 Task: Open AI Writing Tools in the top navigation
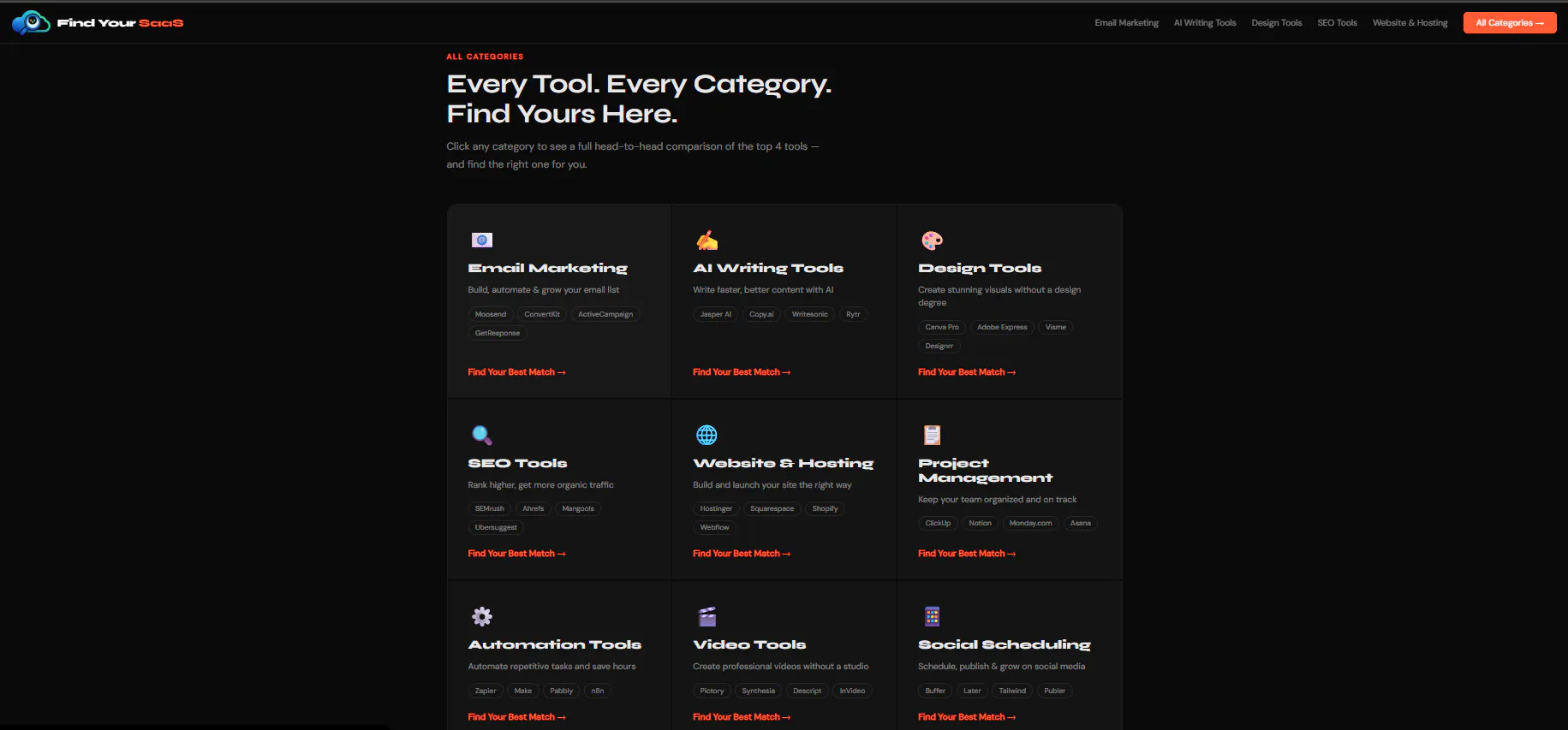point(1205,23)
